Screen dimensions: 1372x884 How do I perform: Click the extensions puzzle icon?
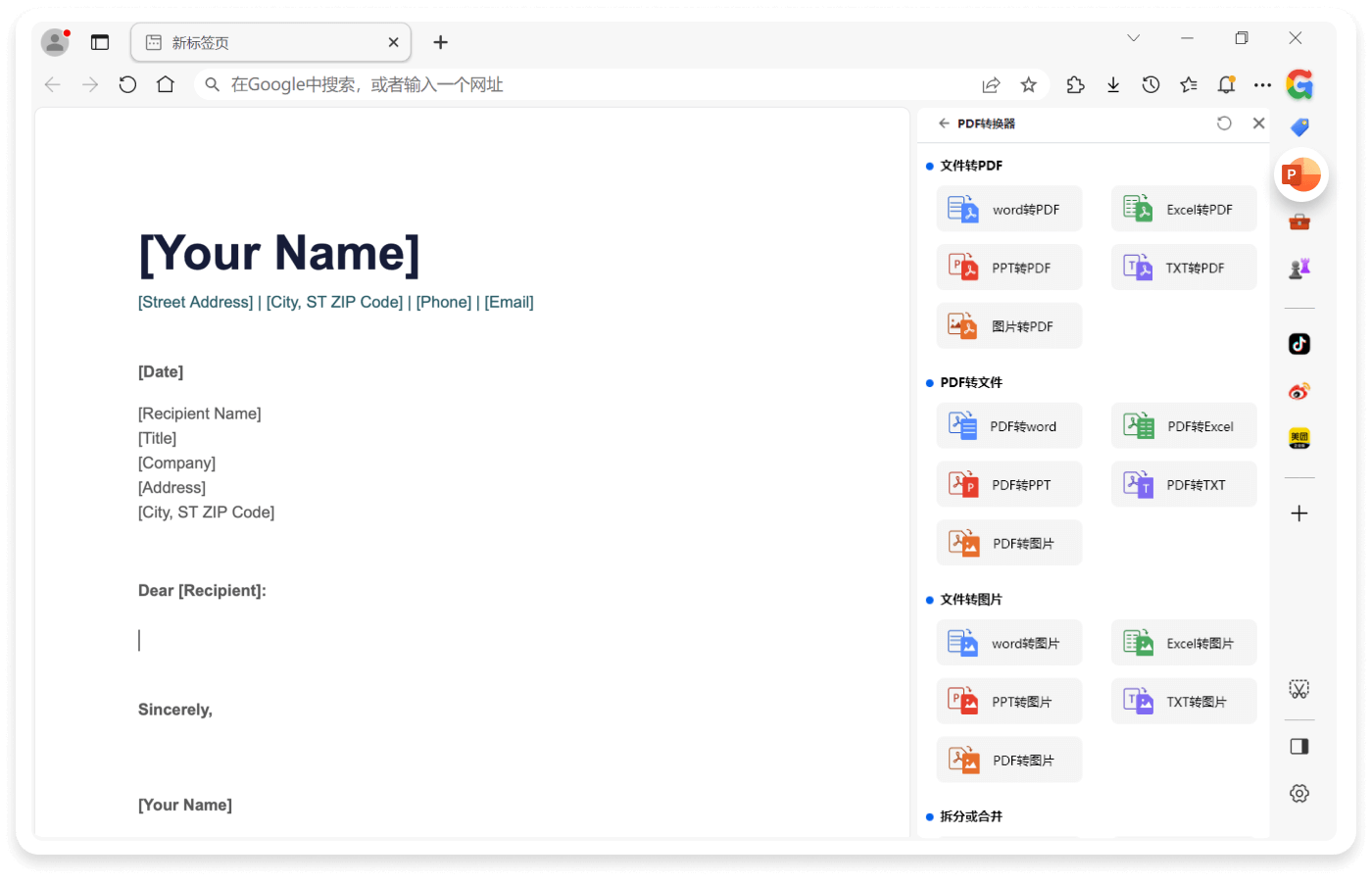1075,85
